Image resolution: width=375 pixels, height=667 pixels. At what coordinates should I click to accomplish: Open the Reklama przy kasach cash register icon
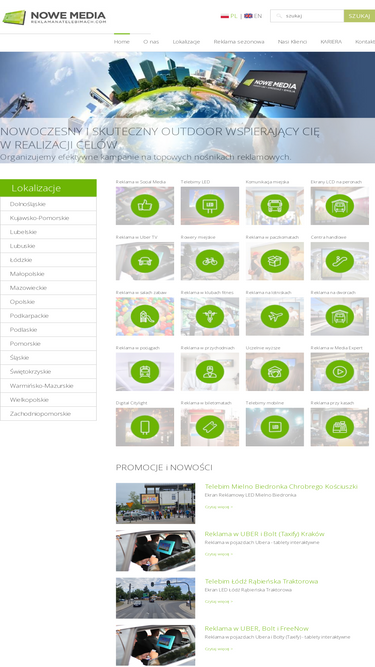(x=340, y=427)
